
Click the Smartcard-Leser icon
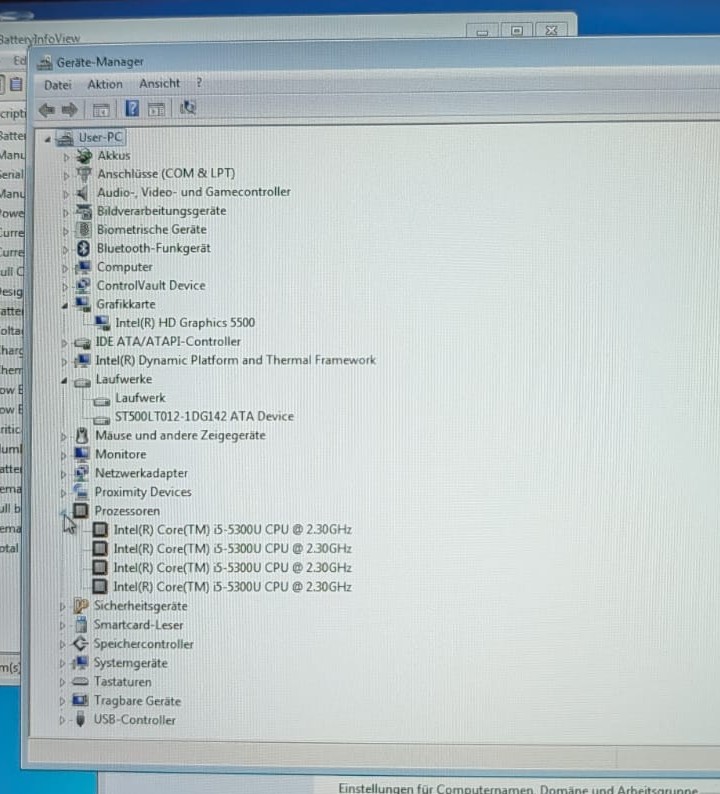81,624
